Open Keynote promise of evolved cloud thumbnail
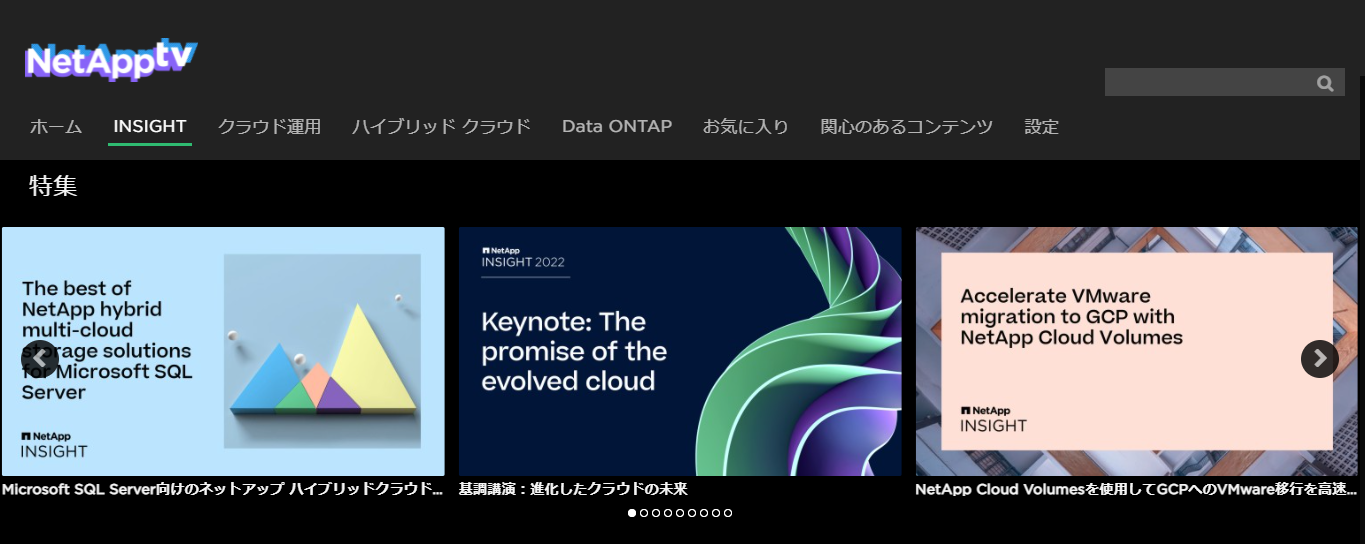The width and height of the screenshot is (1365, 544). (680, 351)
